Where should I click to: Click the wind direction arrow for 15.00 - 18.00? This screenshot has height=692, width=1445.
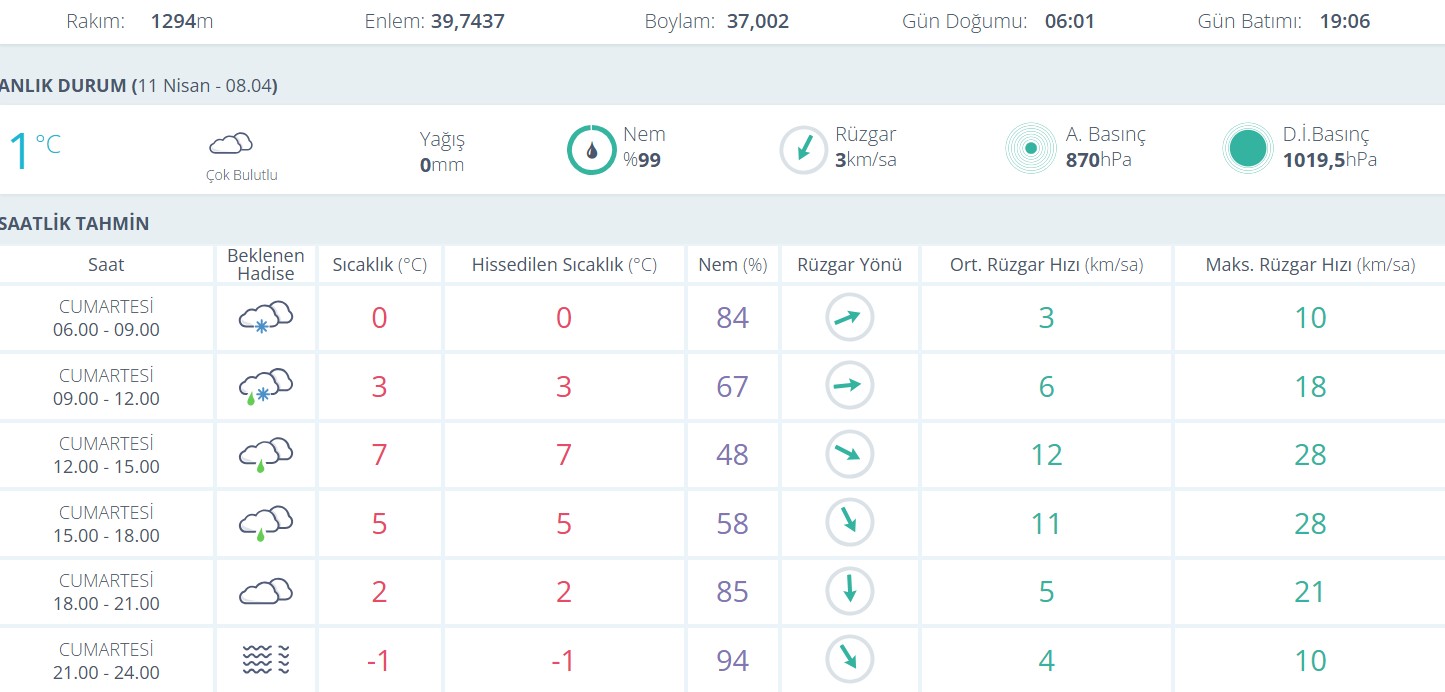849,522
